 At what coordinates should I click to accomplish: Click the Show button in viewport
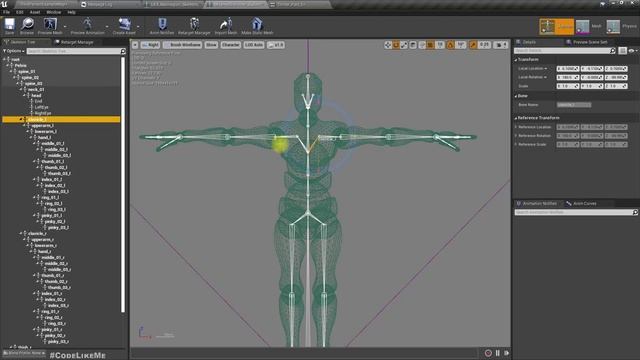click(211, 45)
